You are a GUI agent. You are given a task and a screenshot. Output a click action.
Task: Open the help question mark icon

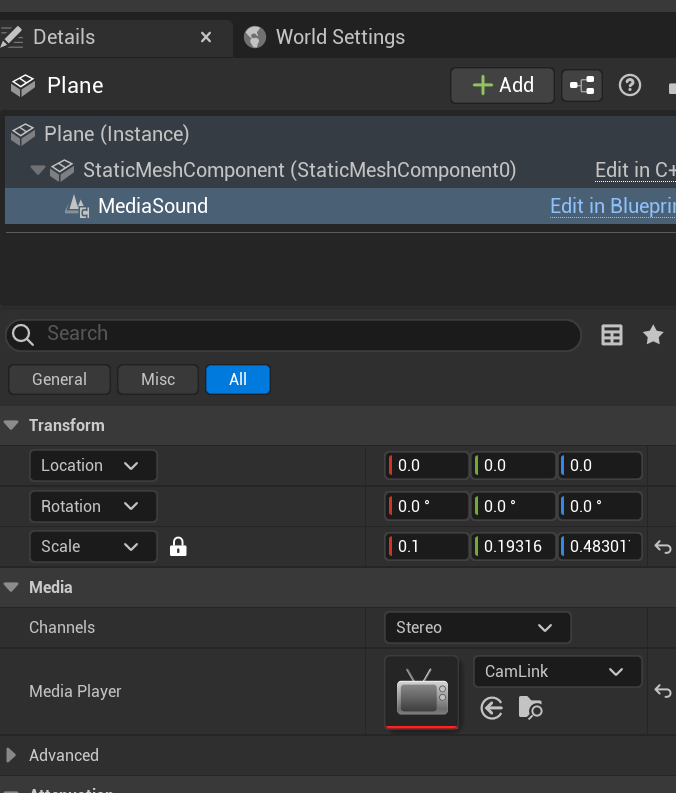click(630, 85)
